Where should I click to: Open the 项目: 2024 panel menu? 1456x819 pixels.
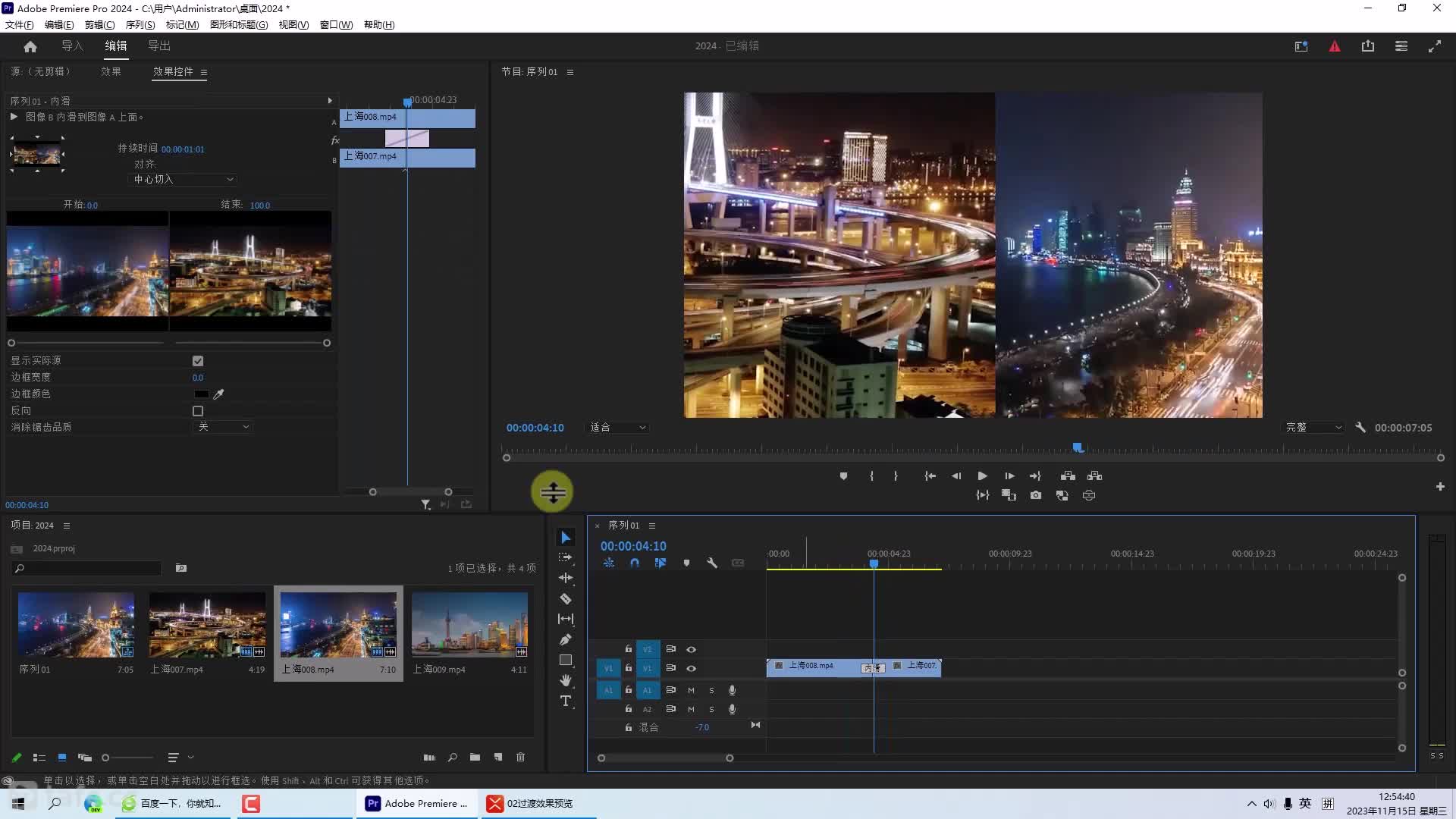pos(67,526)
